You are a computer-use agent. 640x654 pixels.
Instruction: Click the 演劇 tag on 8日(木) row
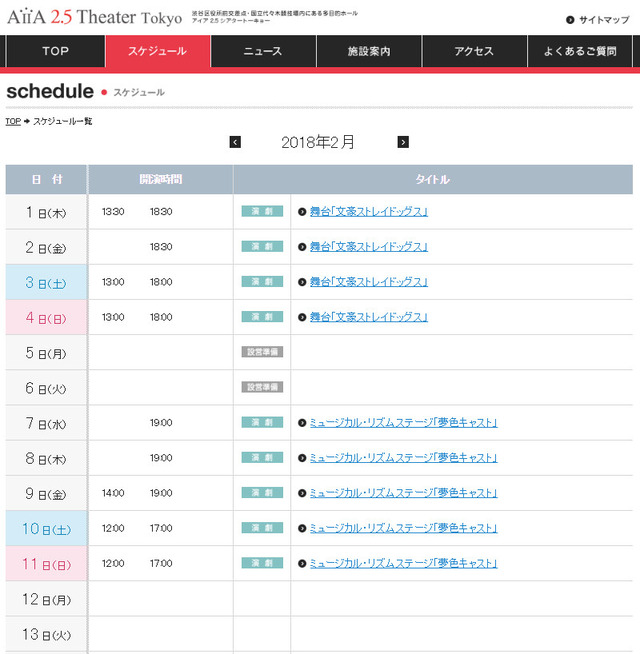262,457
